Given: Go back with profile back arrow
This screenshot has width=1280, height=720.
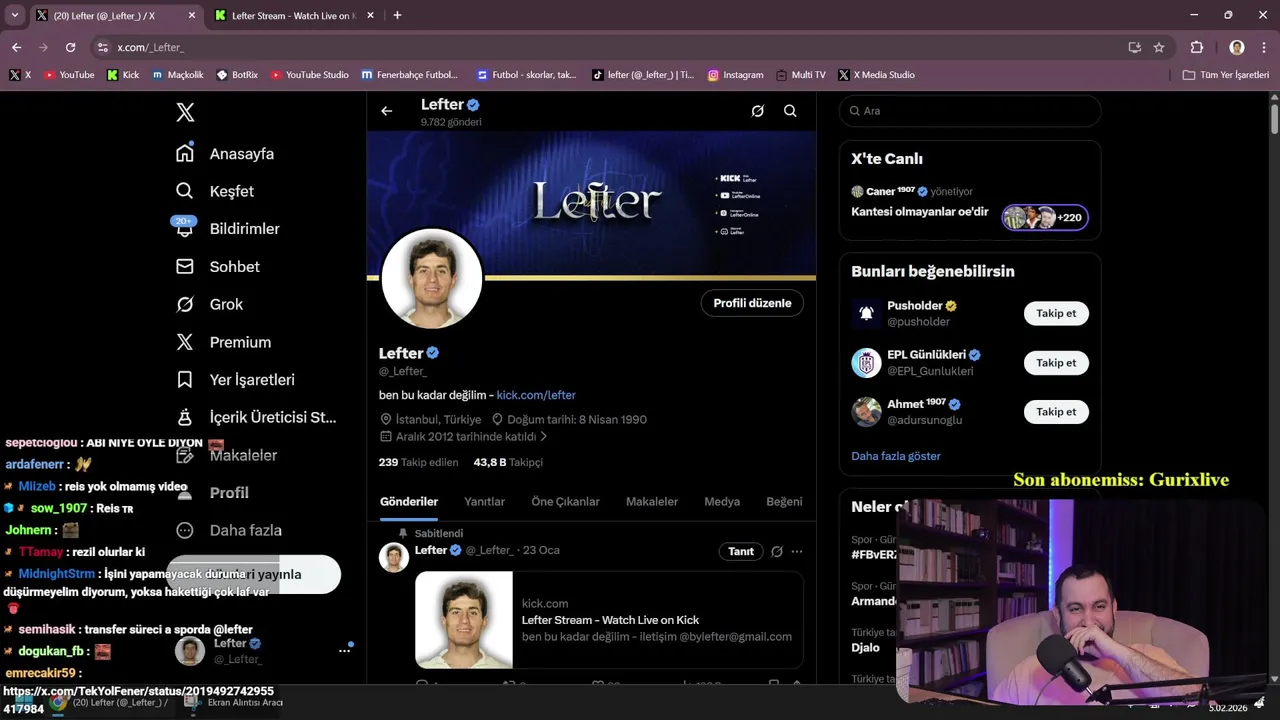Looking at the screenshot, I should (x=387, y=111).
